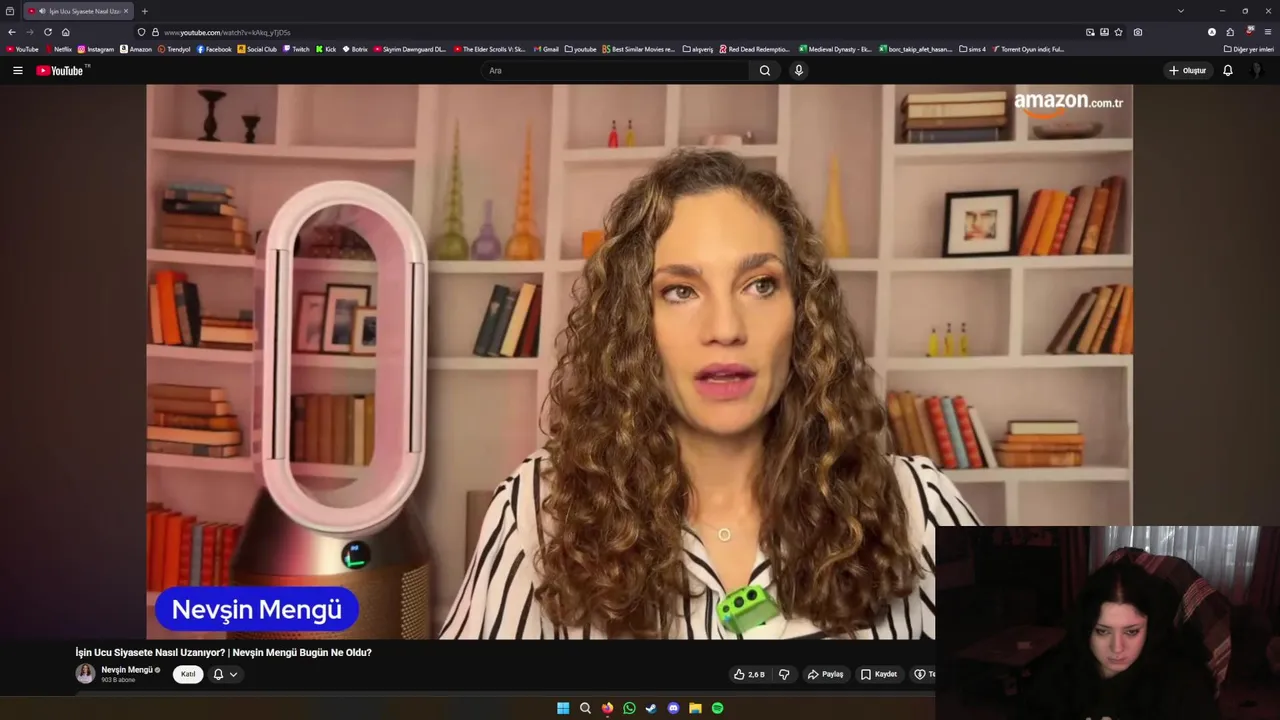Screen dimensions: 1280x720
Task: Click the browser address bar URL
Action: coord(227,32)
